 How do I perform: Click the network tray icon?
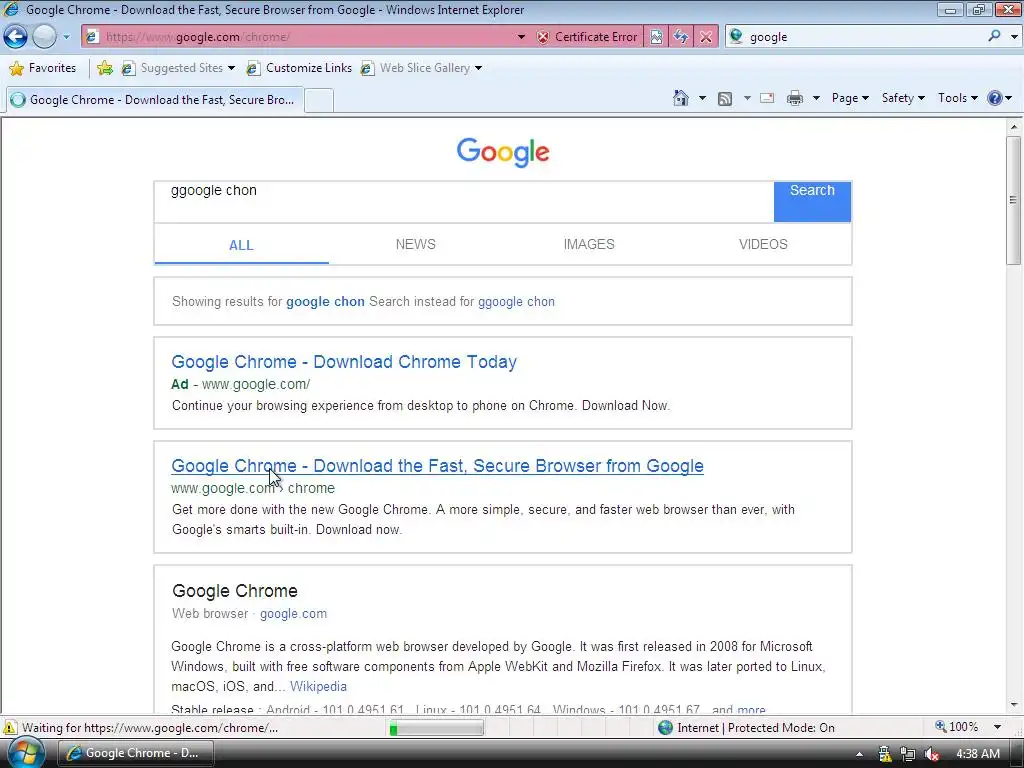pyautogui.click(x=908, y=754)
